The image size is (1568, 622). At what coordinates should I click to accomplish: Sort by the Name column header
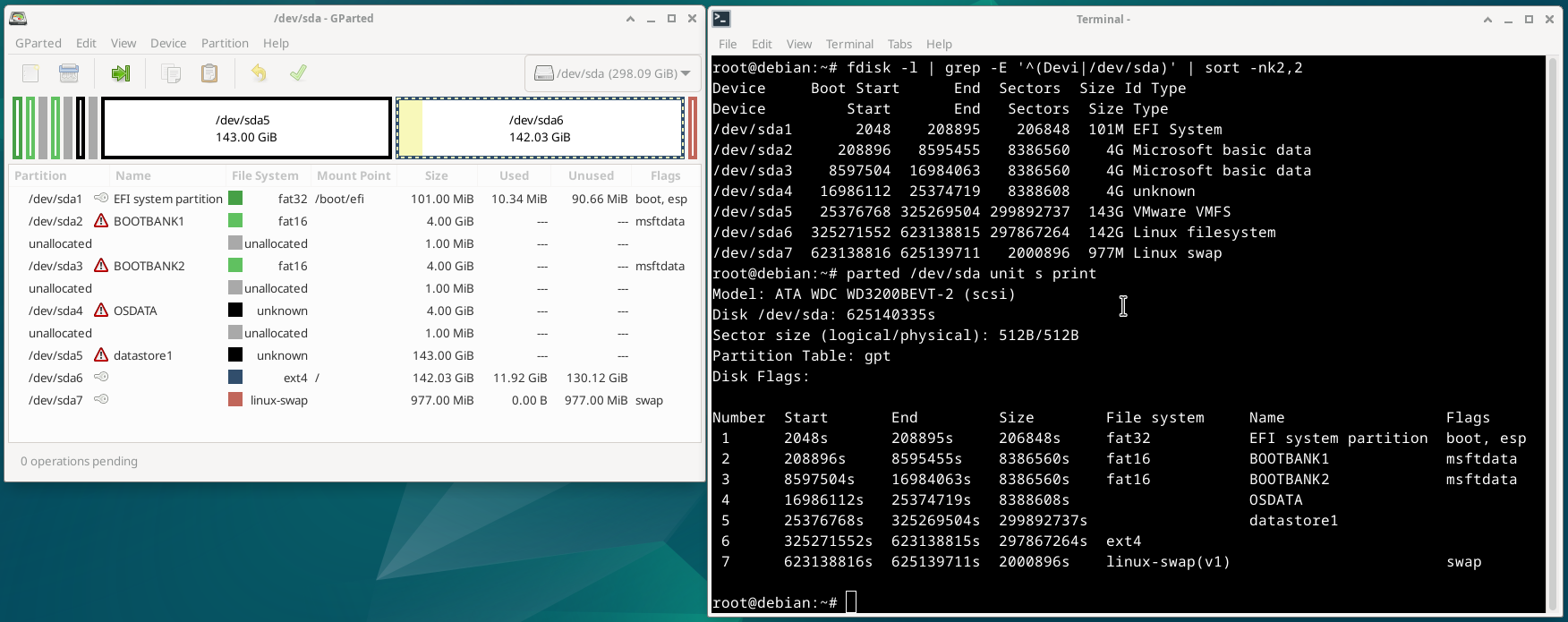(x=166, y=175)
